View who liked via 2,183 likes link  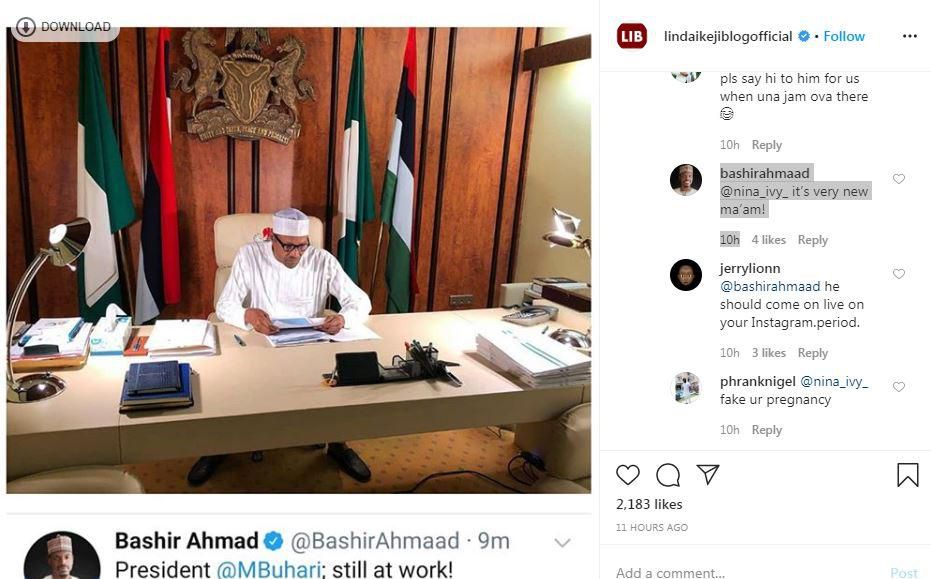pyautogui.click(x=649, y=504)
